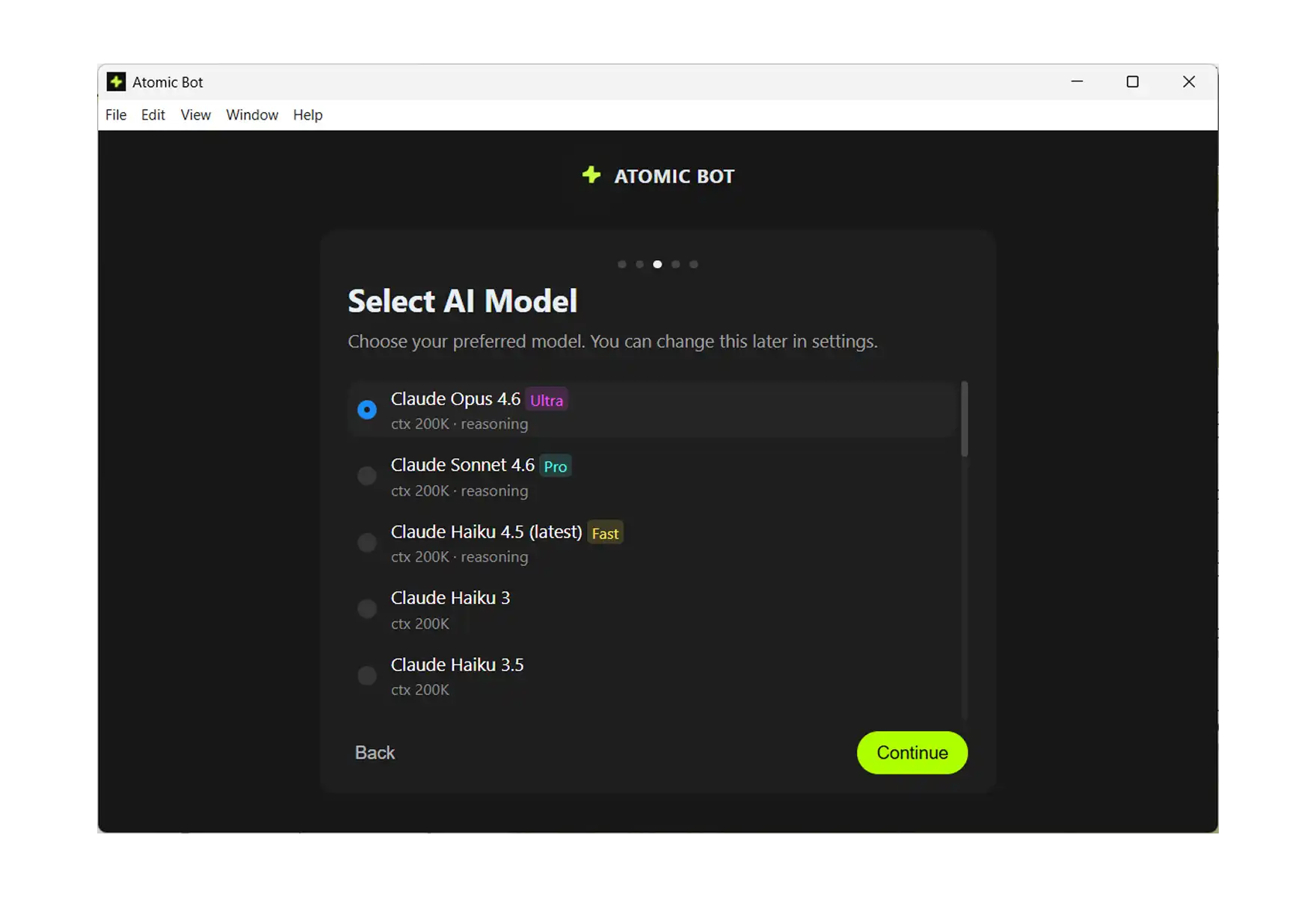Click the first step indicator dot

[x=621, y=264]
